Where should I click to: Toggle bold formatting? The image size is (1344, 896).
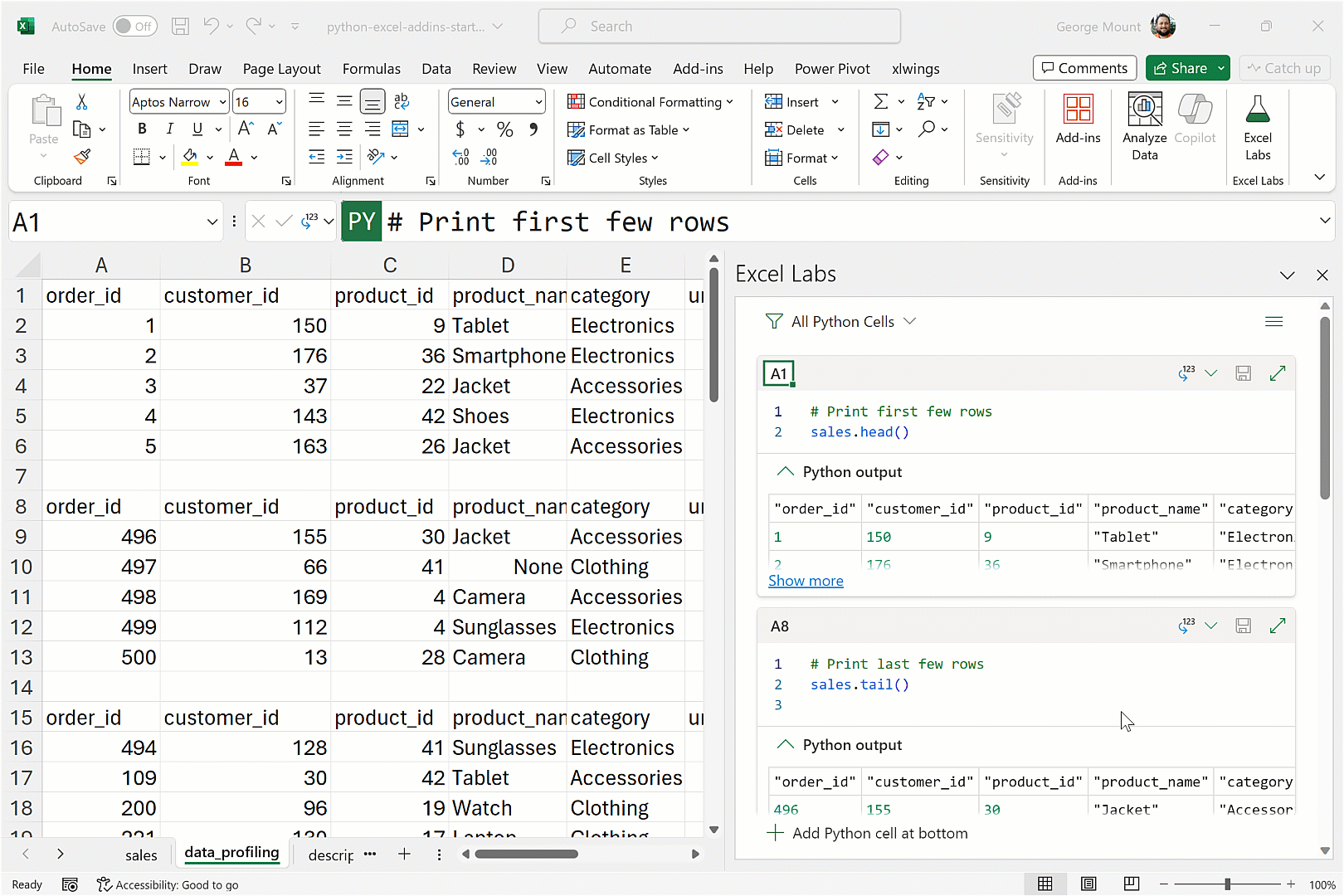pyautogui.click(x=142, y=129)
